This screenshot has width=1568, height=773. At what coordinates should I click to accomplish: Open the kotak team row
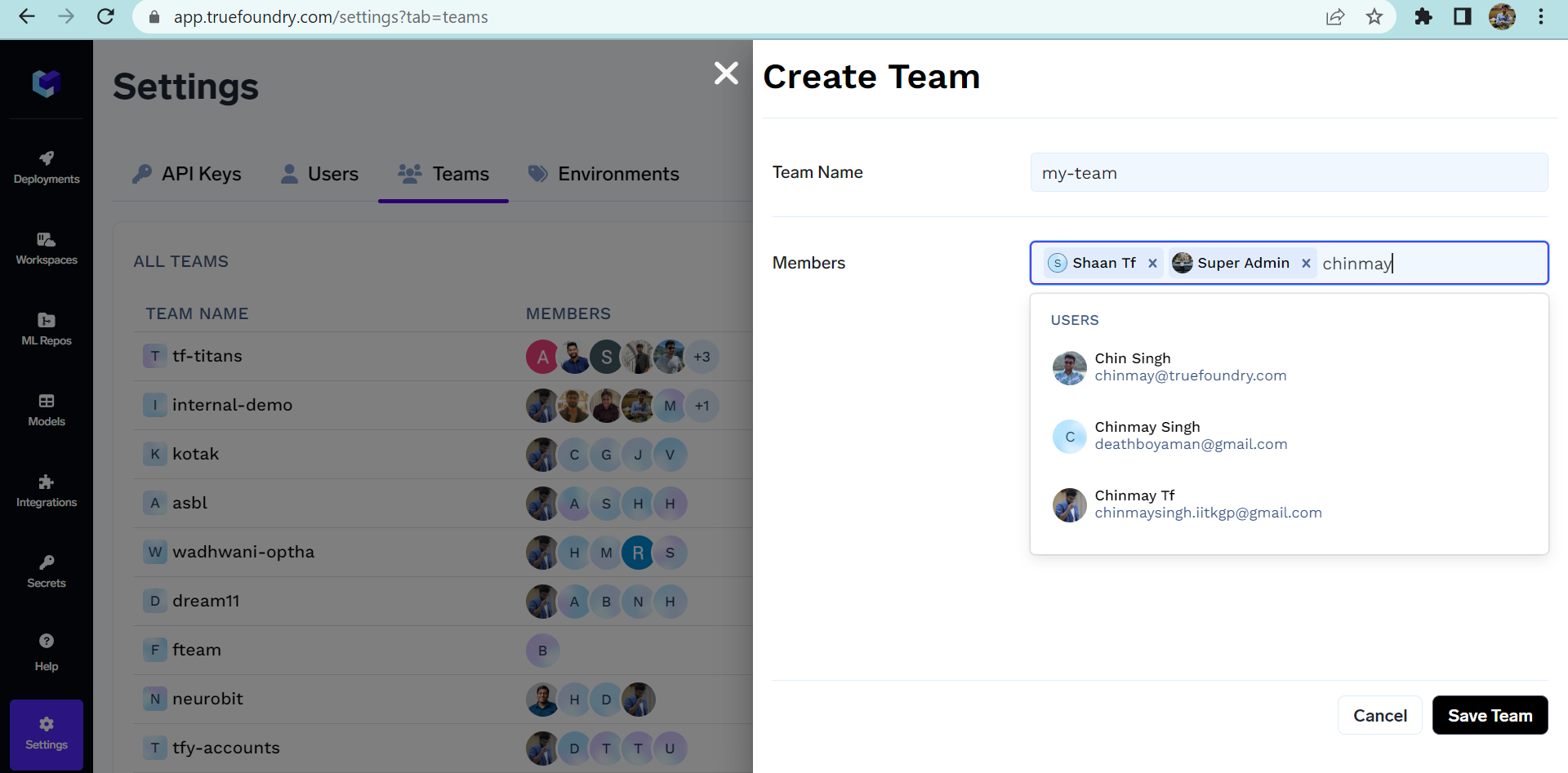443,454
